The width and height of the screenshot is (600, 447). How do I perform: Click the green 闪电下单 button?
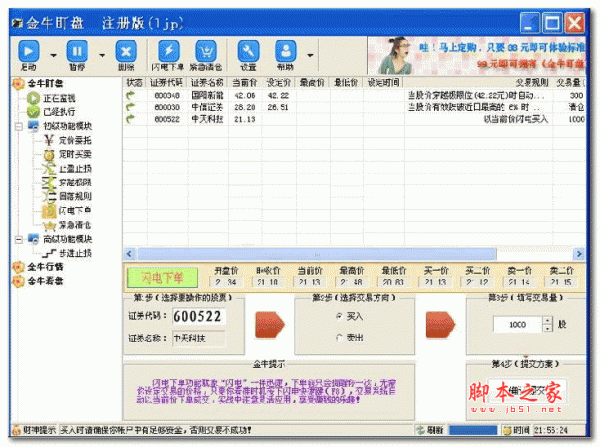coord(162,278)
